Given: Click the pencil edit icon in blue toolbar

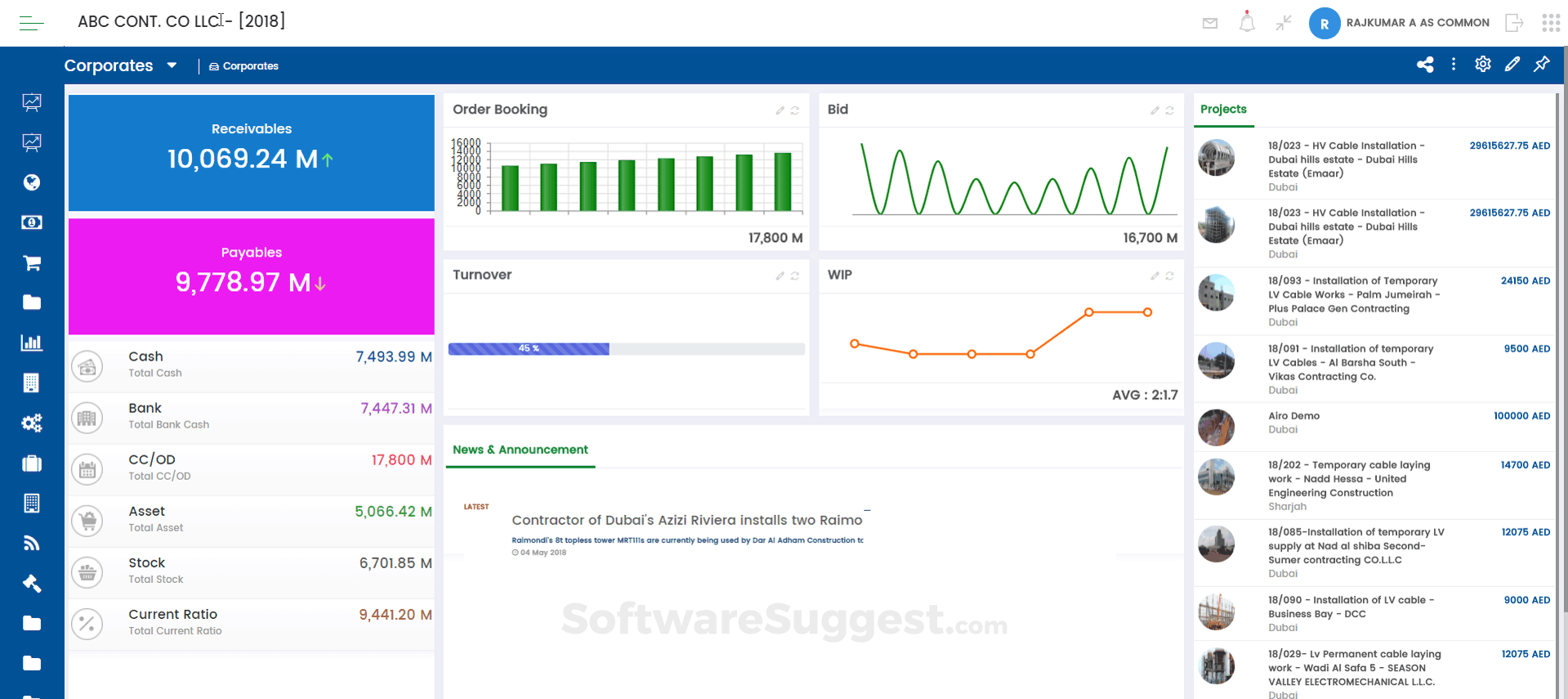Looking at the screenshot, I should (x=1512, y=64).
